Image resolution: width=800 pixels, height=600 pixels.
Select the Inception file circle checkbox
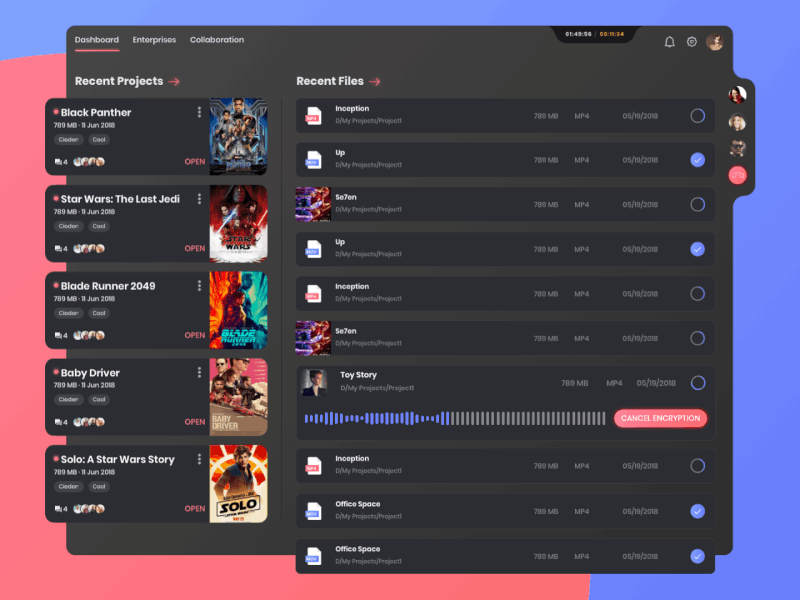pyautogui.click(x=697, y=115)
